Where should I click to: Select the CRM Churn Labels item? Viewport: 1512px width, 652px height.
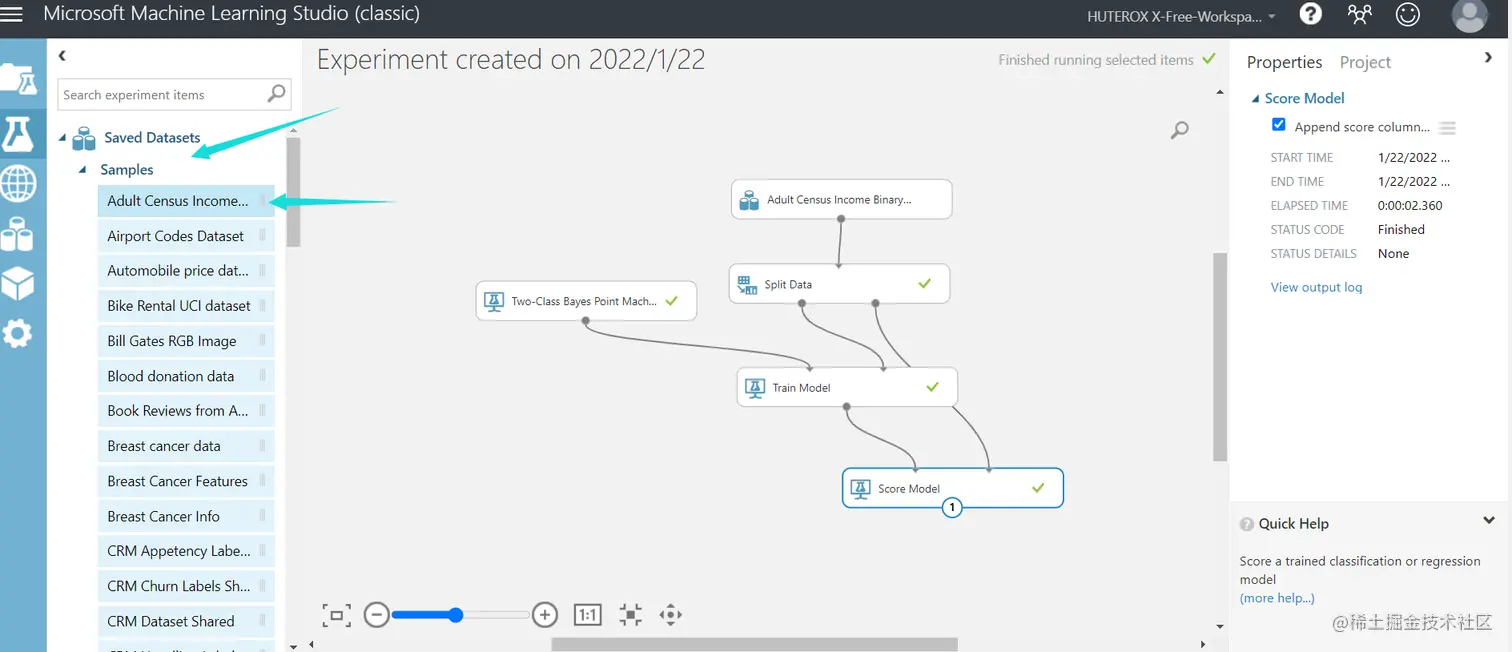tap(186, 586)
